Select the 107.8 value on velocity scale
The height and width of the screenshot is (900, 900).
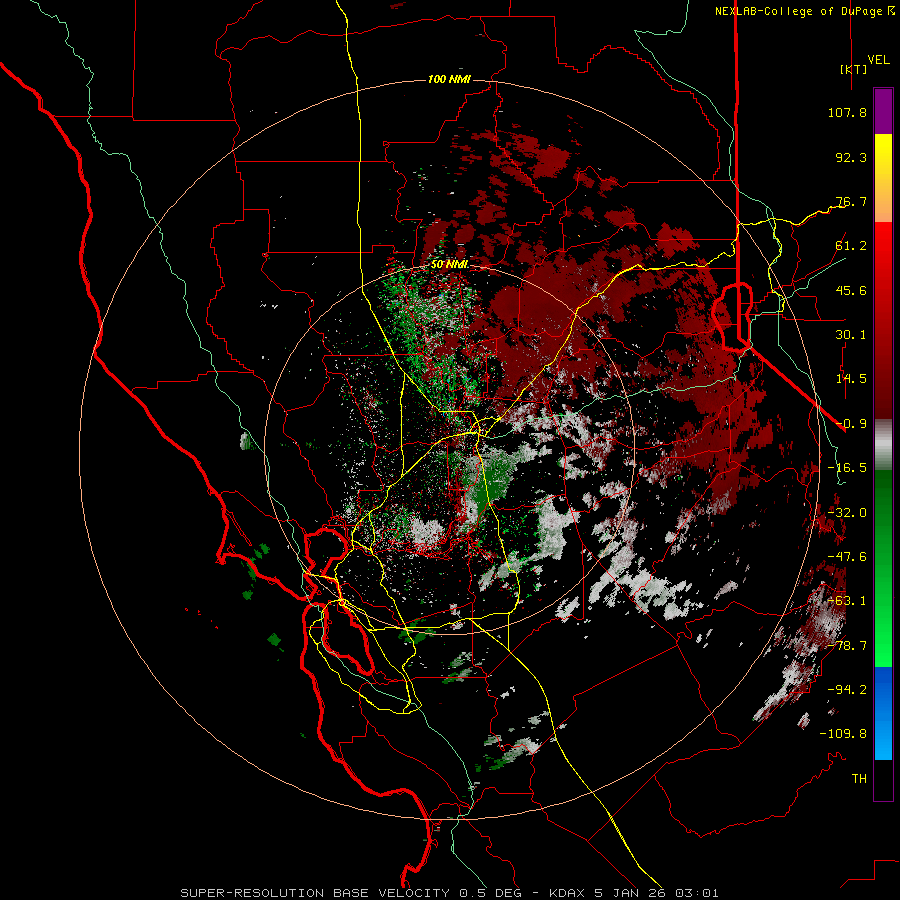pos(847,112)
